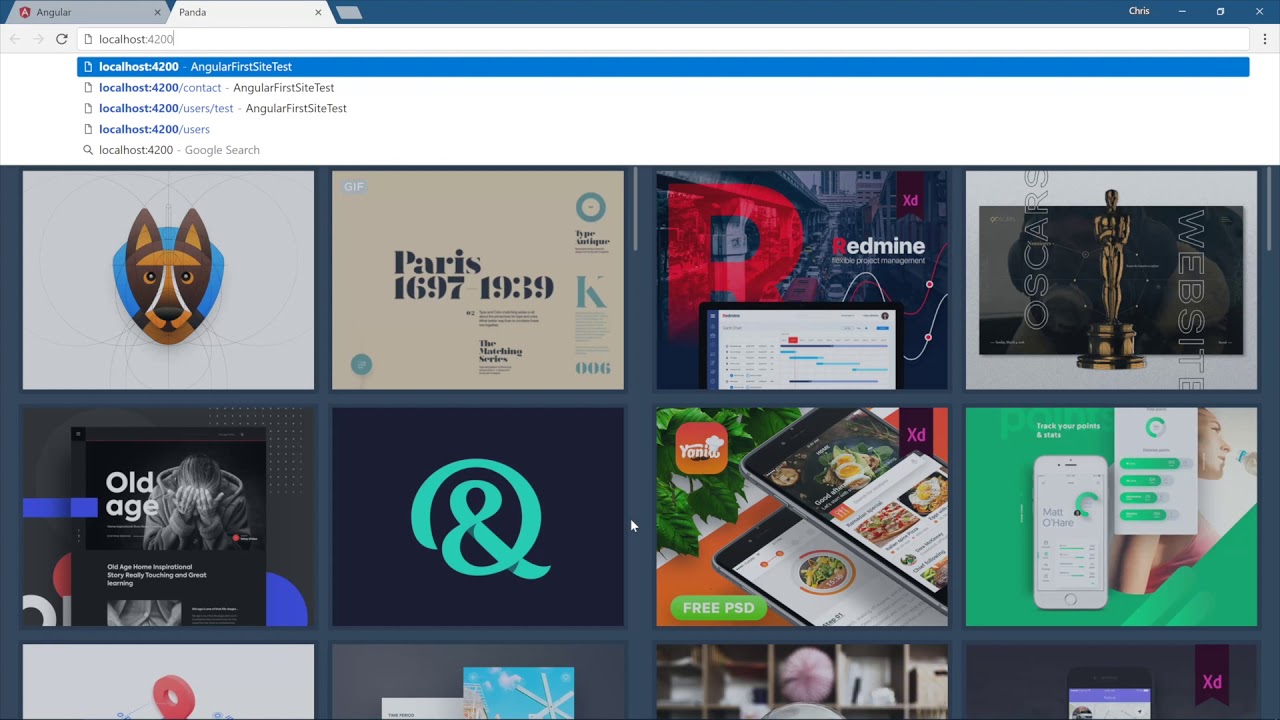Restore down the Chrome window
This screenshot has height=720, width=1280.
(1220, 11)
